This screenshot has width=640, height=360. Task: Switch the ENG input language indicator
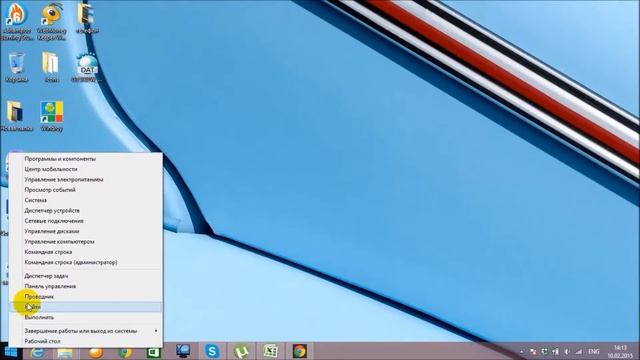[594, 352]
